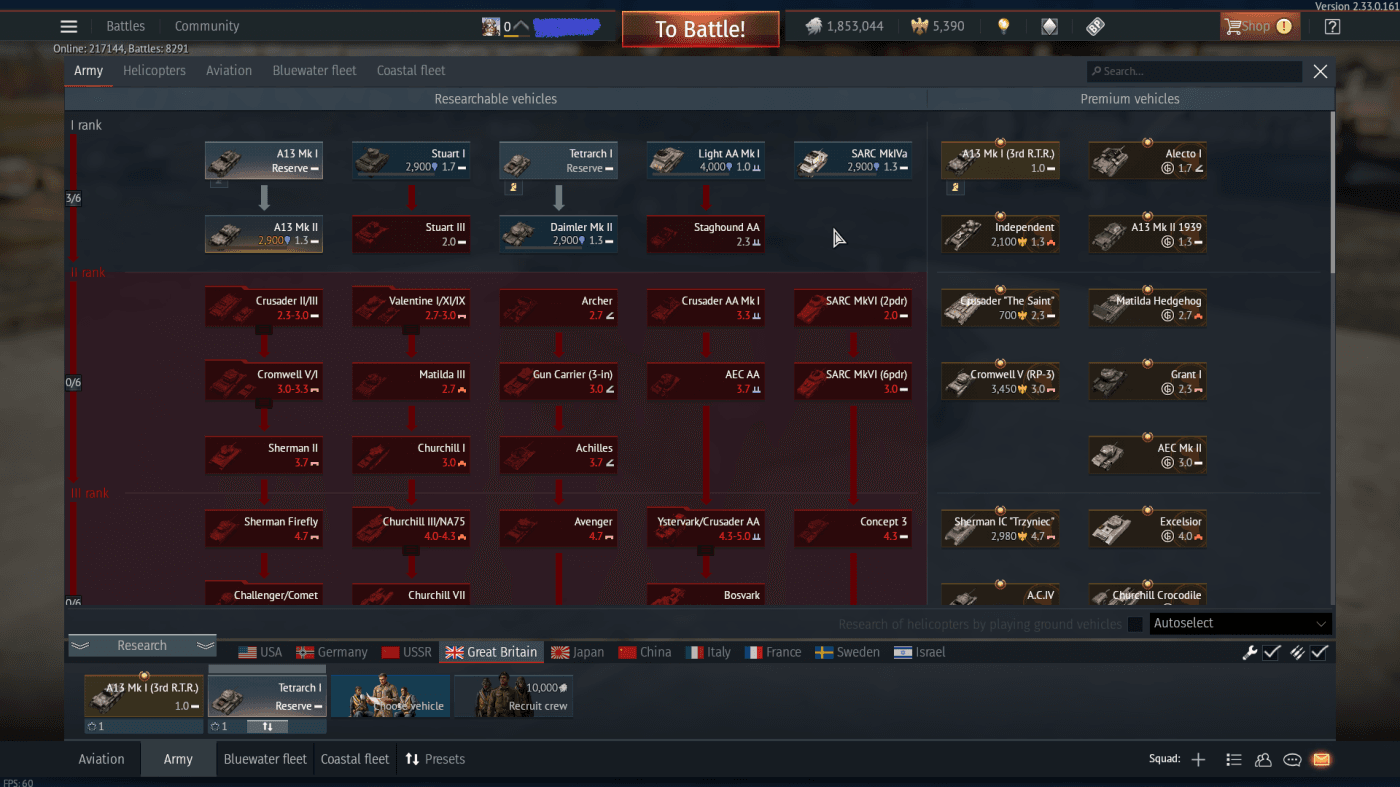Image resolution: width=1400 pixels, height=787 pixels.
Task: Open the main hamburger menu
Action: coord(69,27)
